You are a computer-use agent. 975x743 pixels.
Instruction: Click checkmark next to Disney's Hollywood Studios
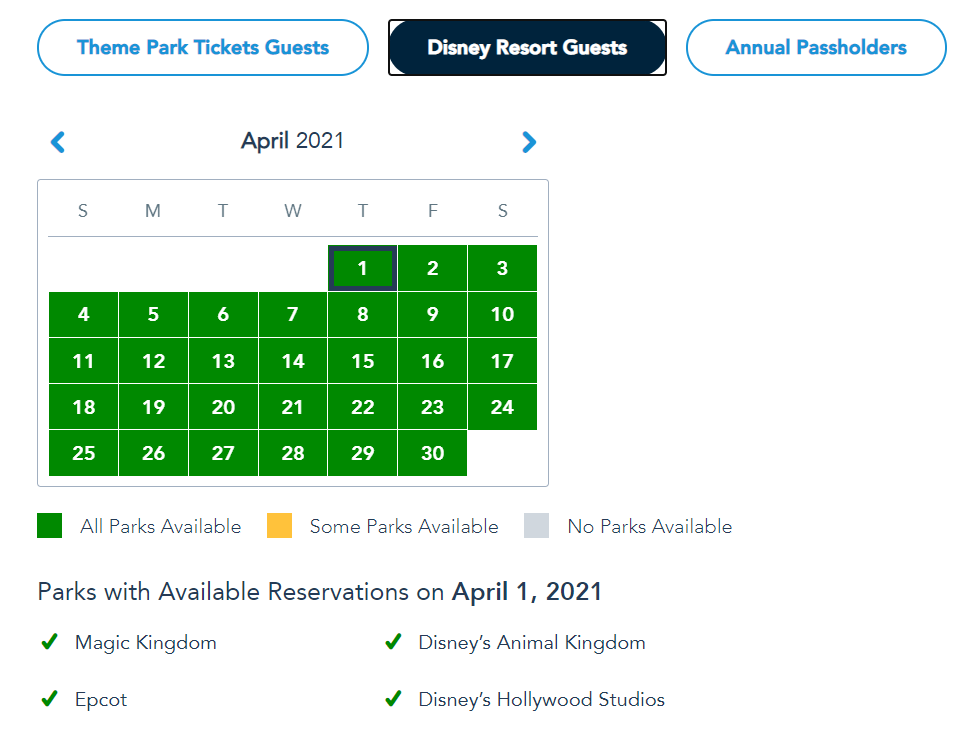tap(393, 699)
